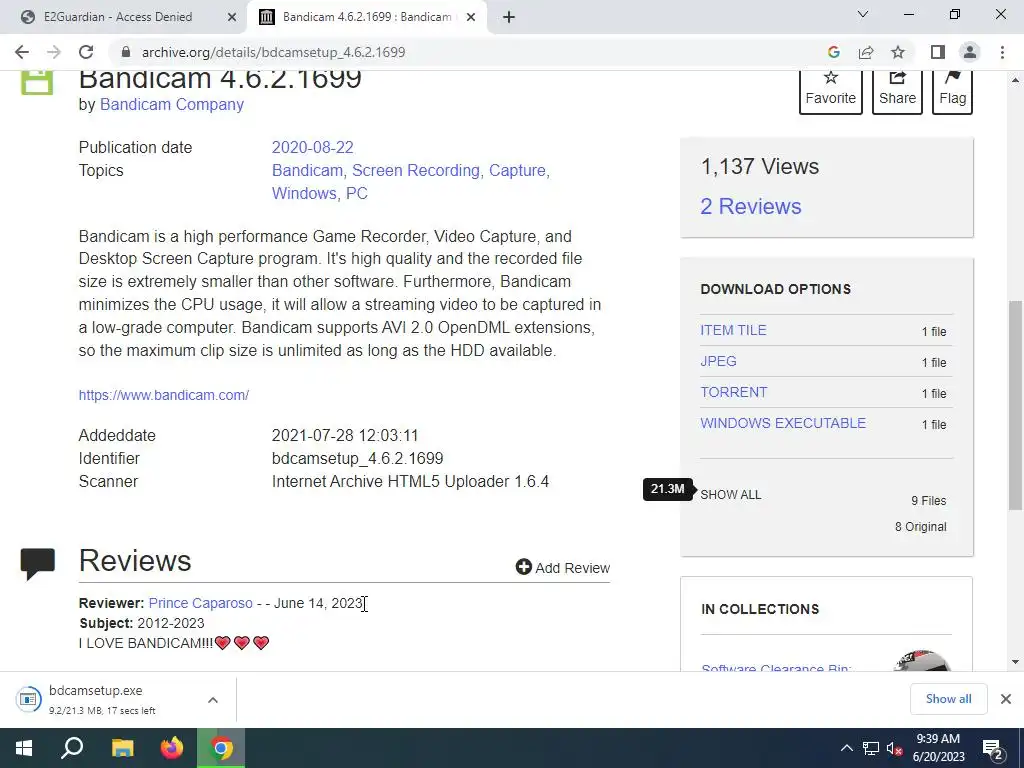Screen dimensions: 1024x768
Task: Open the Bandicam Company link
Action: (172, 104)
